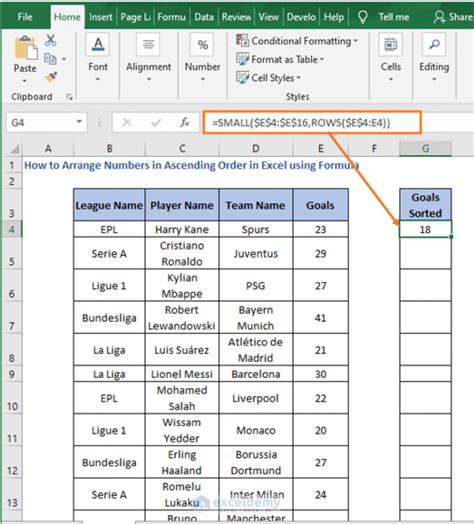Open the File tab
474x524 pixels.
(25, 17)
